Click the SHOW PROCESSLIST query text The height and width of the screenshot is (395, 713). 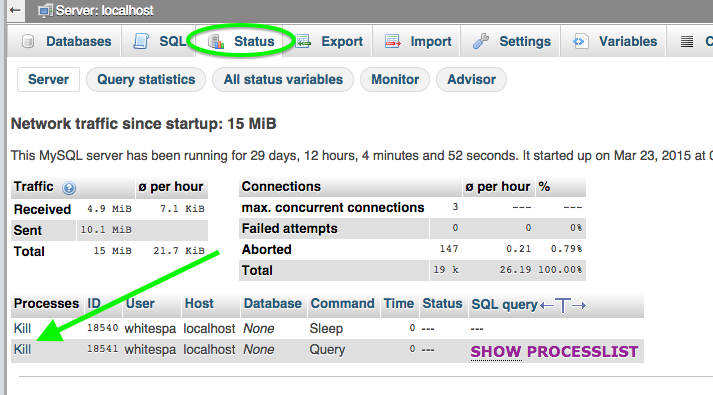pyautogui.click(x=554, y=351)
